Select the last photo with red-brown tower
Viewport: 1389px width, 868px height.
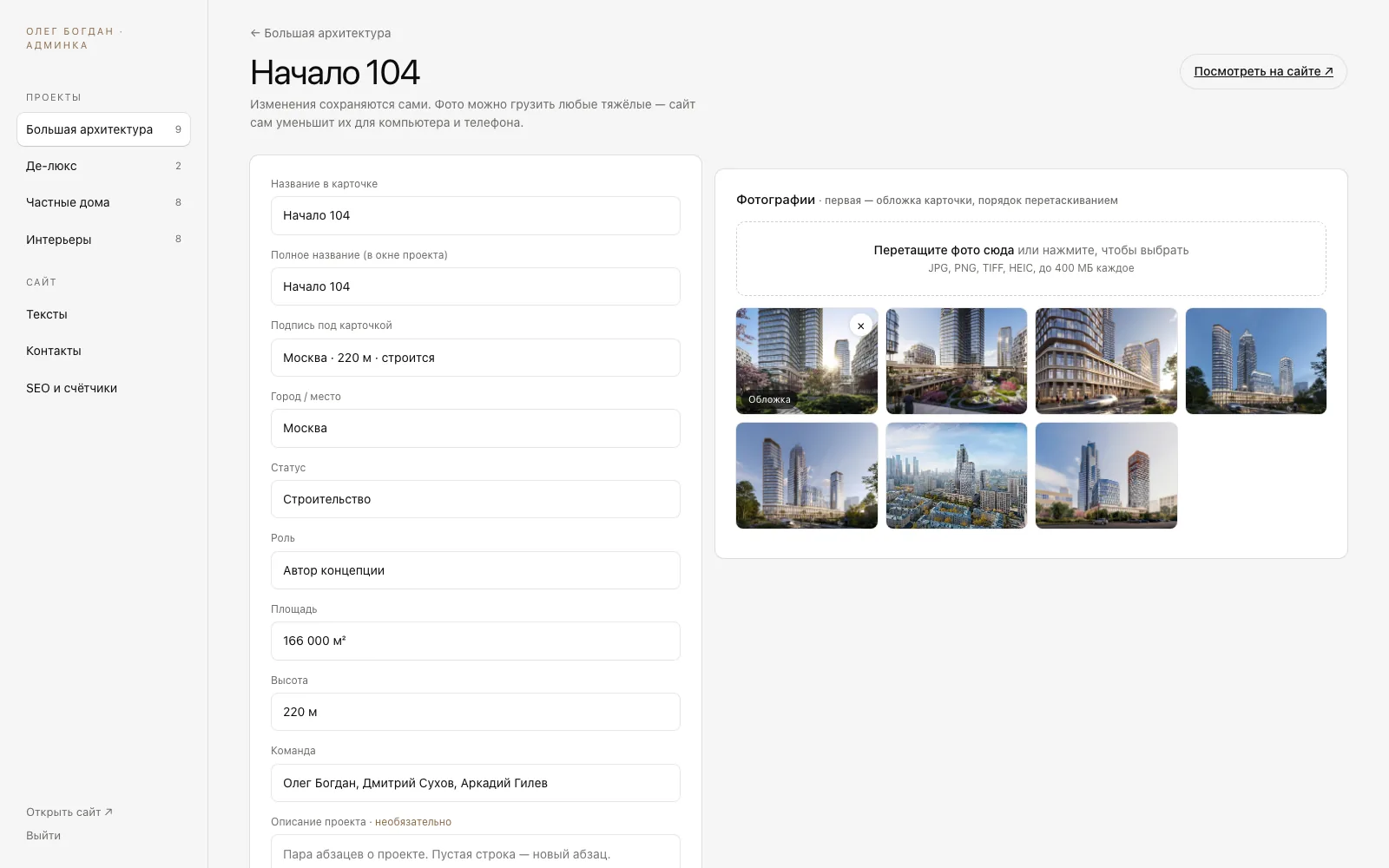pyautogui.click(x=1106, y=476)
